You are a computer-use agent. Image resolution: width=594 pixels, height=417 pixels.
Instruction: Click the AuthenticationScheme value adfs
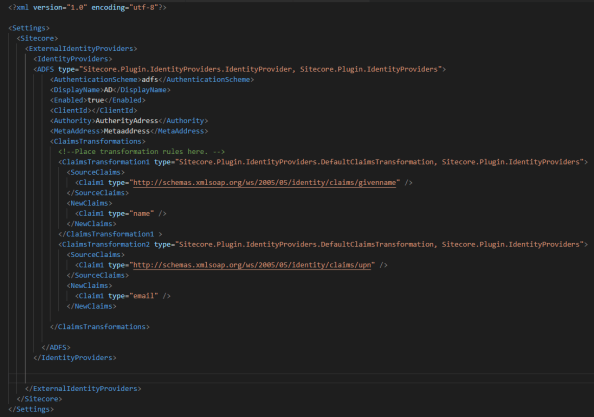tap(150, 80)
